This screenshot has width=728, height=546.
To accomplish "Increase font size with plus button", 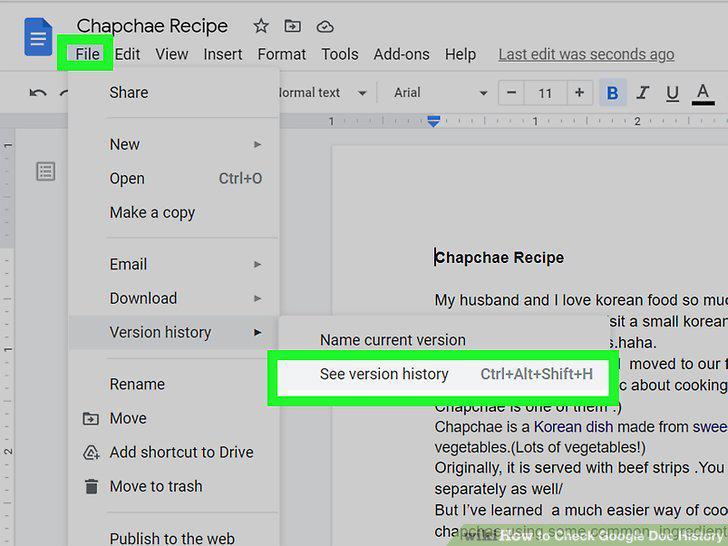I will coord(579,93).
